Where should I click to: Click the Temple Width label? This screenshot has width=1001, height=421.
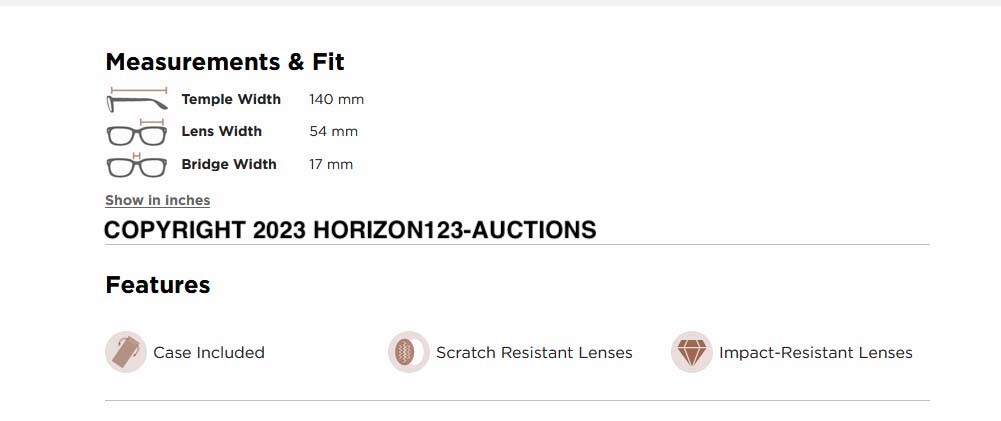click(231, 99)
